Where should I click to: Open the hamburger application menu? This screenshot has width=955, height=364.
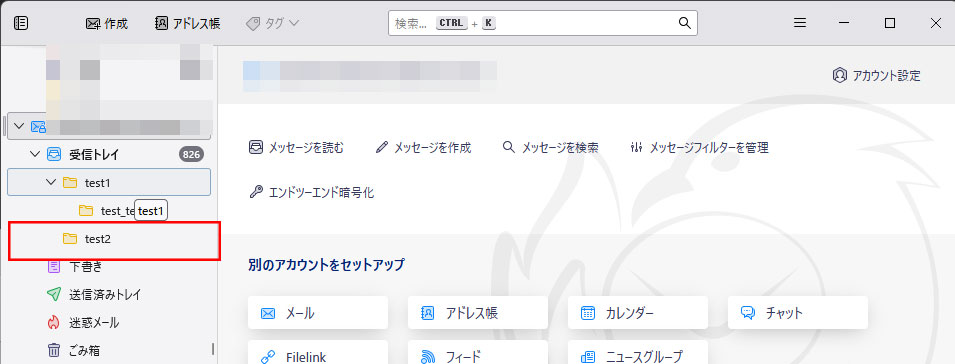800,24
